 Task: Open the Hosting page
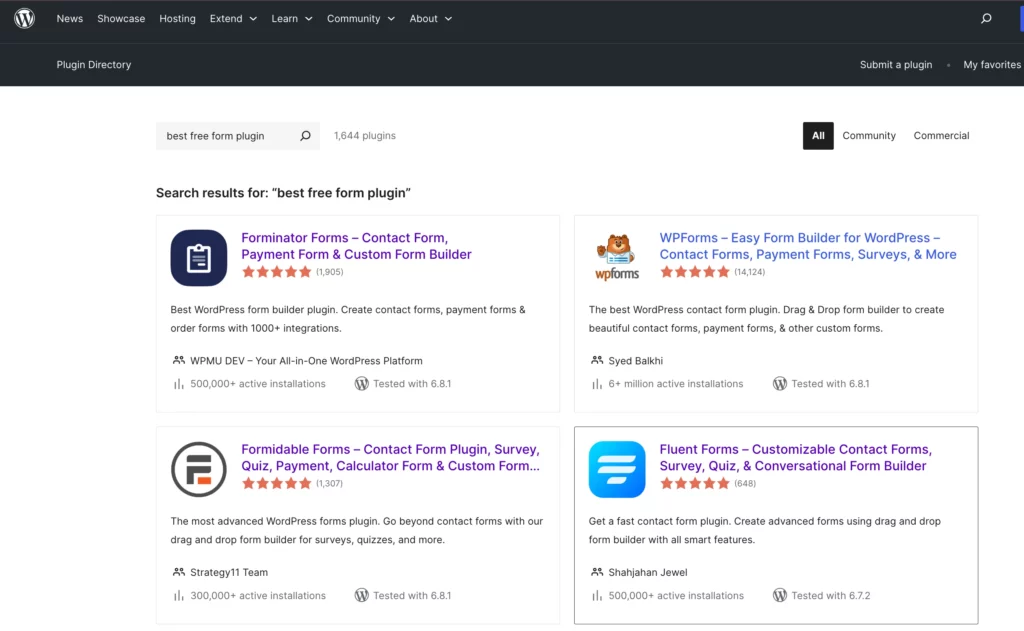coord(177,18)
